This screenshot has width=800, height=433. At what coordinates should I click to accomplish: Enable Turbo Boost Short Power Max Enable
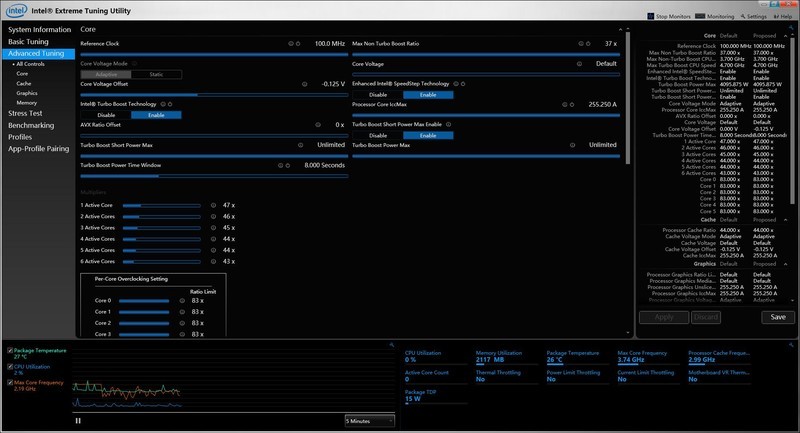click(428, 136)
